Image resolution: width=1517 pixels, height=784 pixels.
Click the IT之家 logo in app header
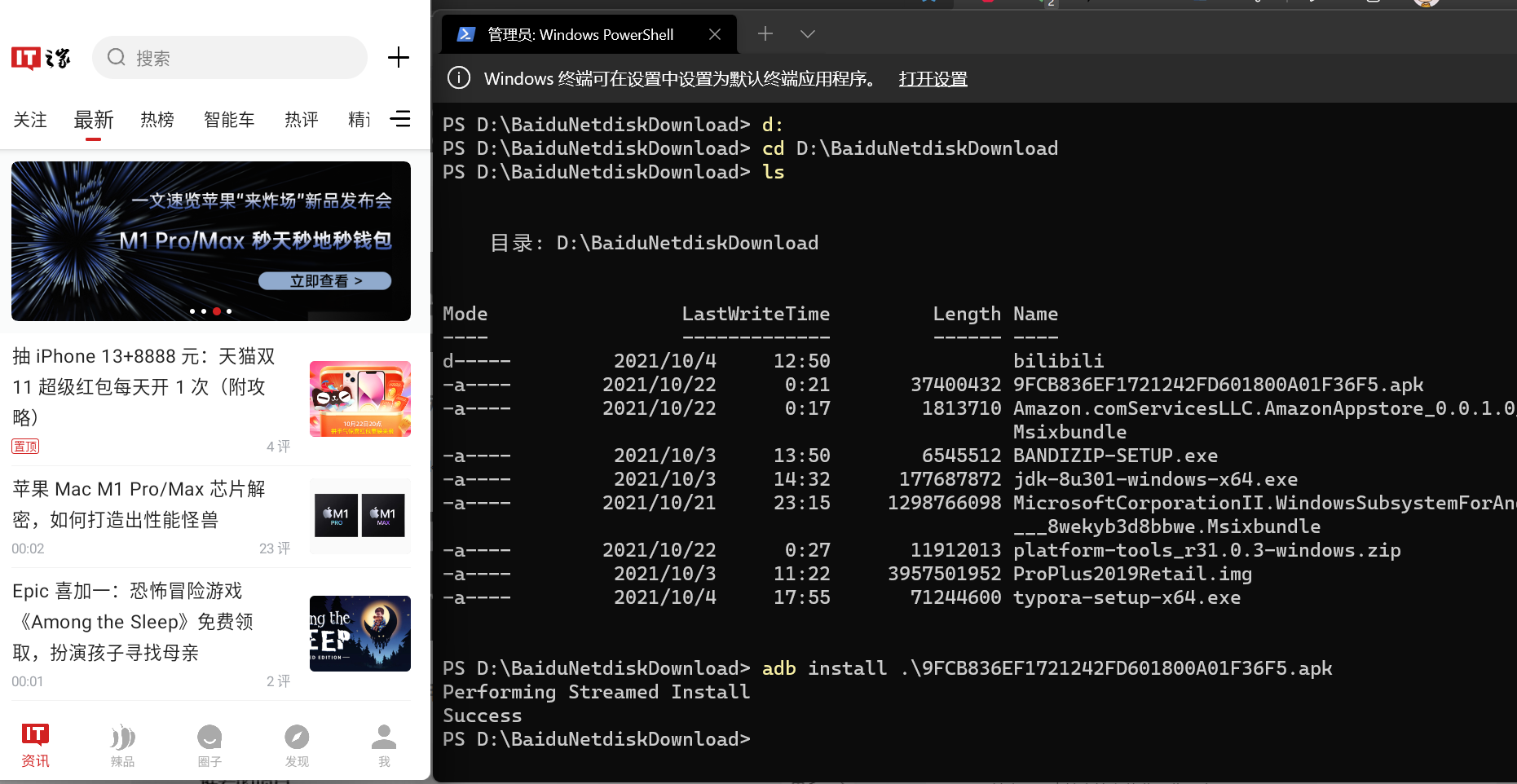pyautogui.click(x=41, y=58)
